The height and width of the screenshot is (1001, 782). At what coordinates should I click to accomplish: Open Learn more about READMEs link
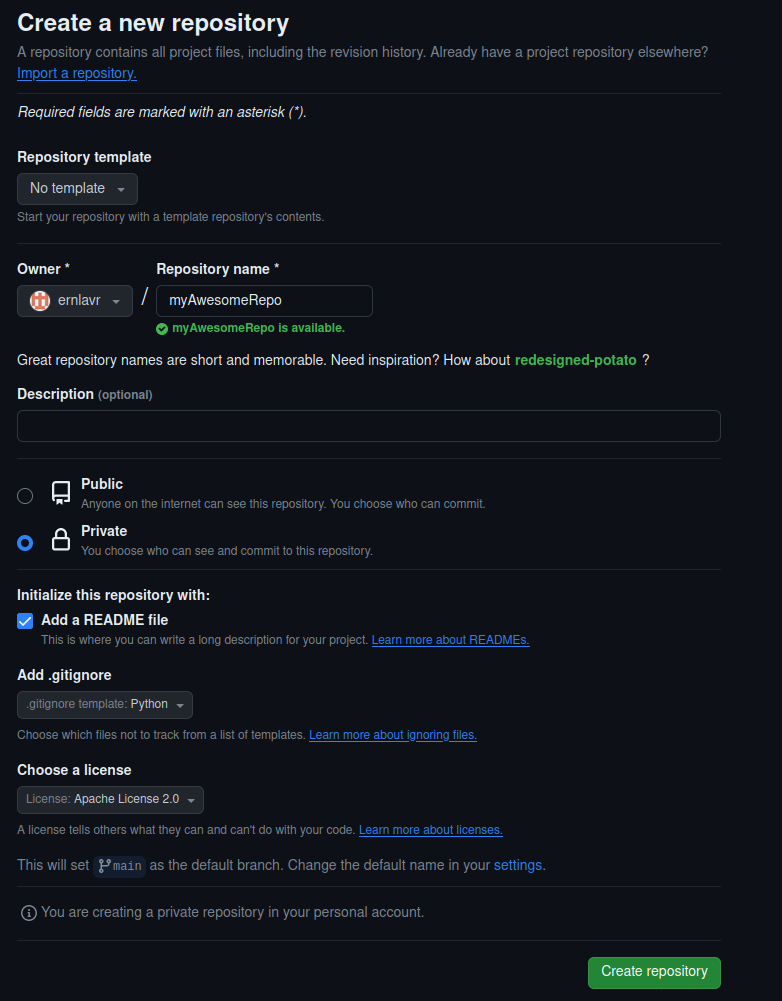(x=449, y=640)
